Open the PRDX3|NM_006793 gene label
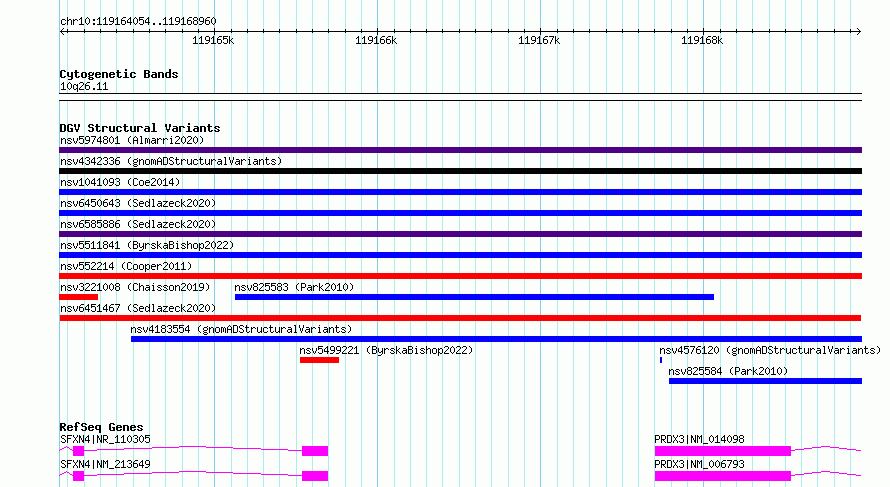Image resolution: width=890 pixels, height=487 pixels. click(699, 464)
